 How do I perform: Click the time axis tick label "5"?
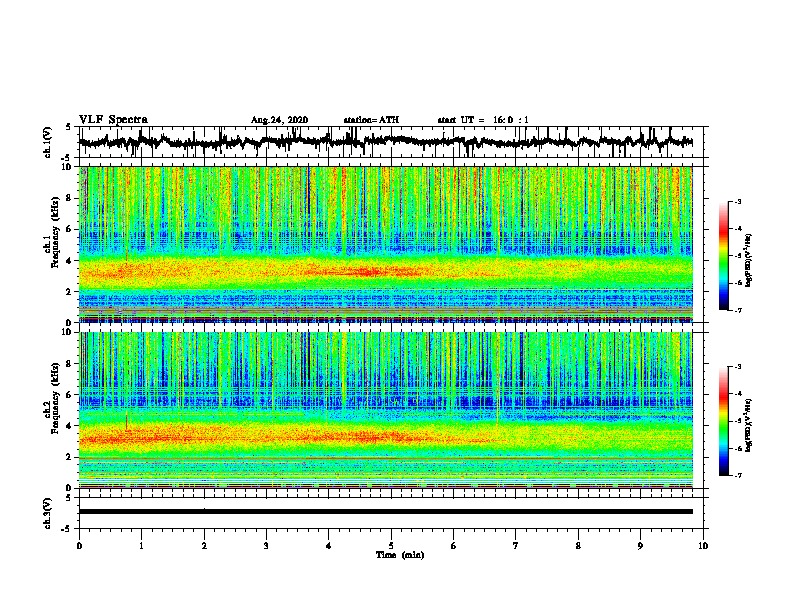point(391,546)
